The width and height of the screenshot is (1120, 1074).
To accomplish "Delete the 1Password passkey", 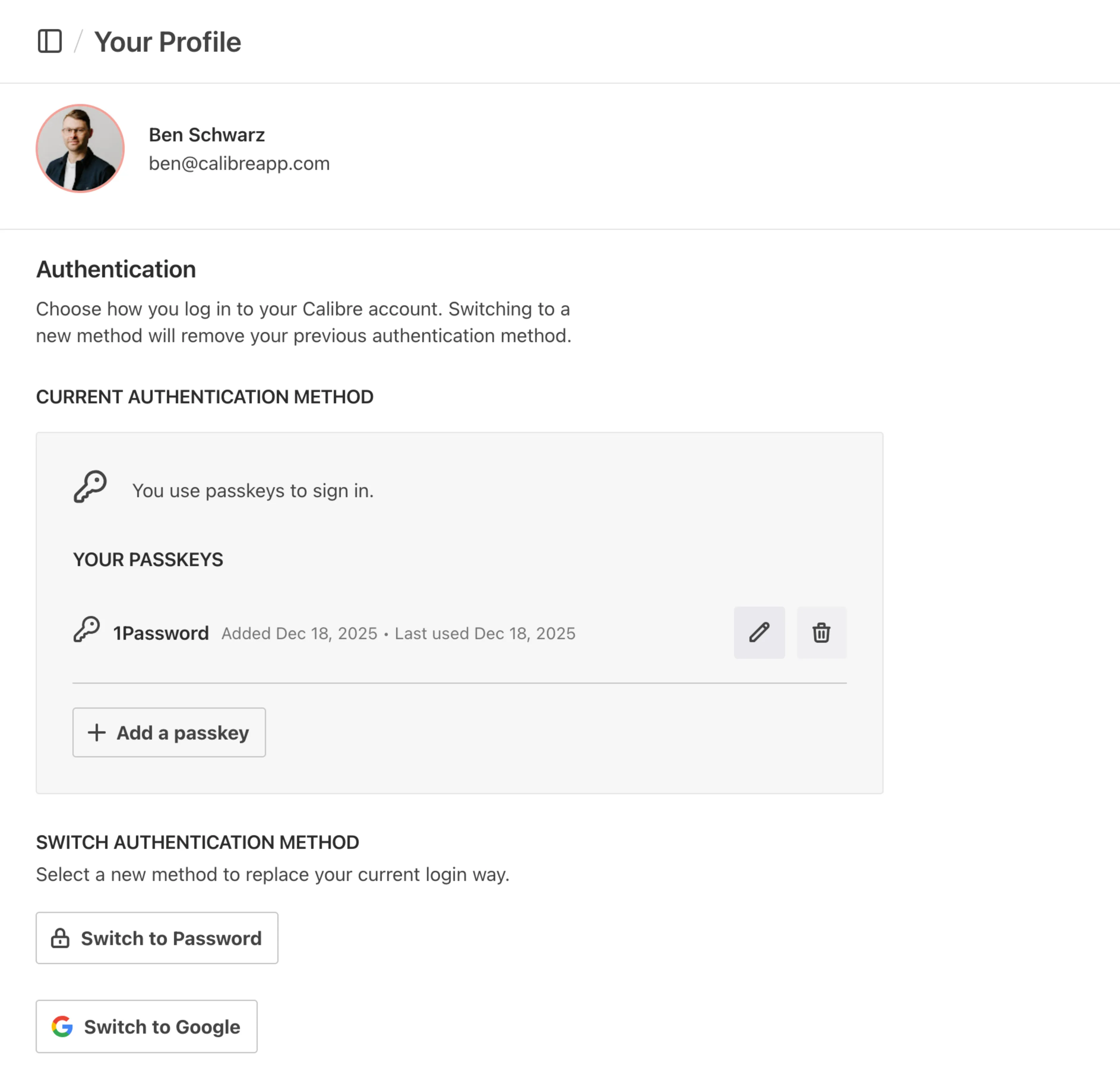I will click(x=821, y=632).
